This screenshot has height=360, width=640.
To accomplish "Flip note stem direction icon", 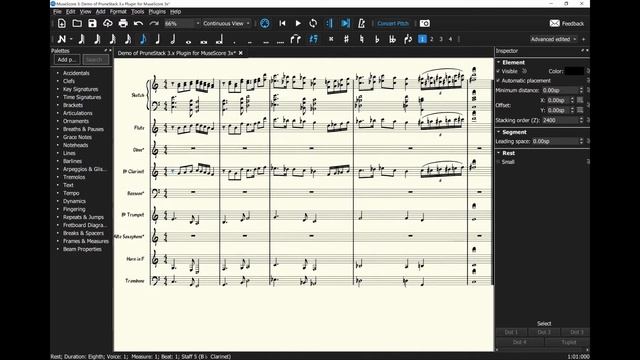I will tap(408, 39).
